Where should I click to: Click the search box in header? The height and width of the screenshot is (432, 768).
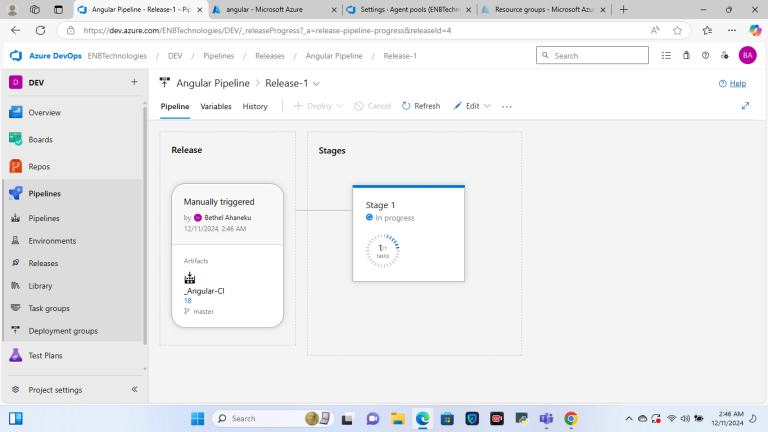(592, 55)
